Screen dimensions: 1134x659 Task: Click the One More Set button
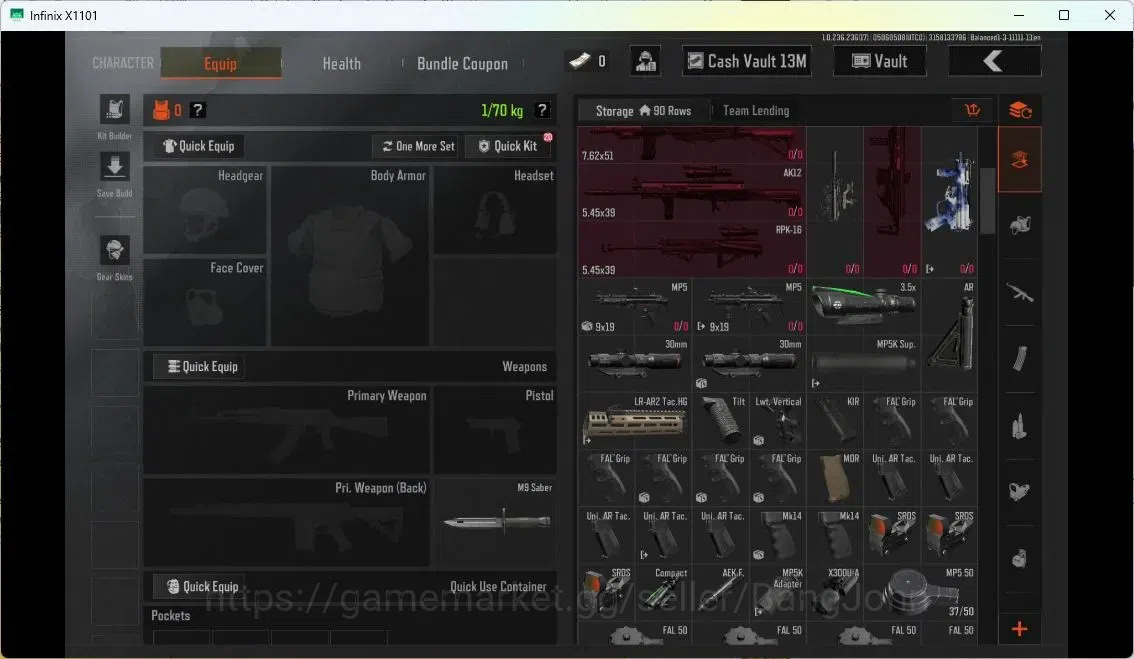[x=418, y=146]
